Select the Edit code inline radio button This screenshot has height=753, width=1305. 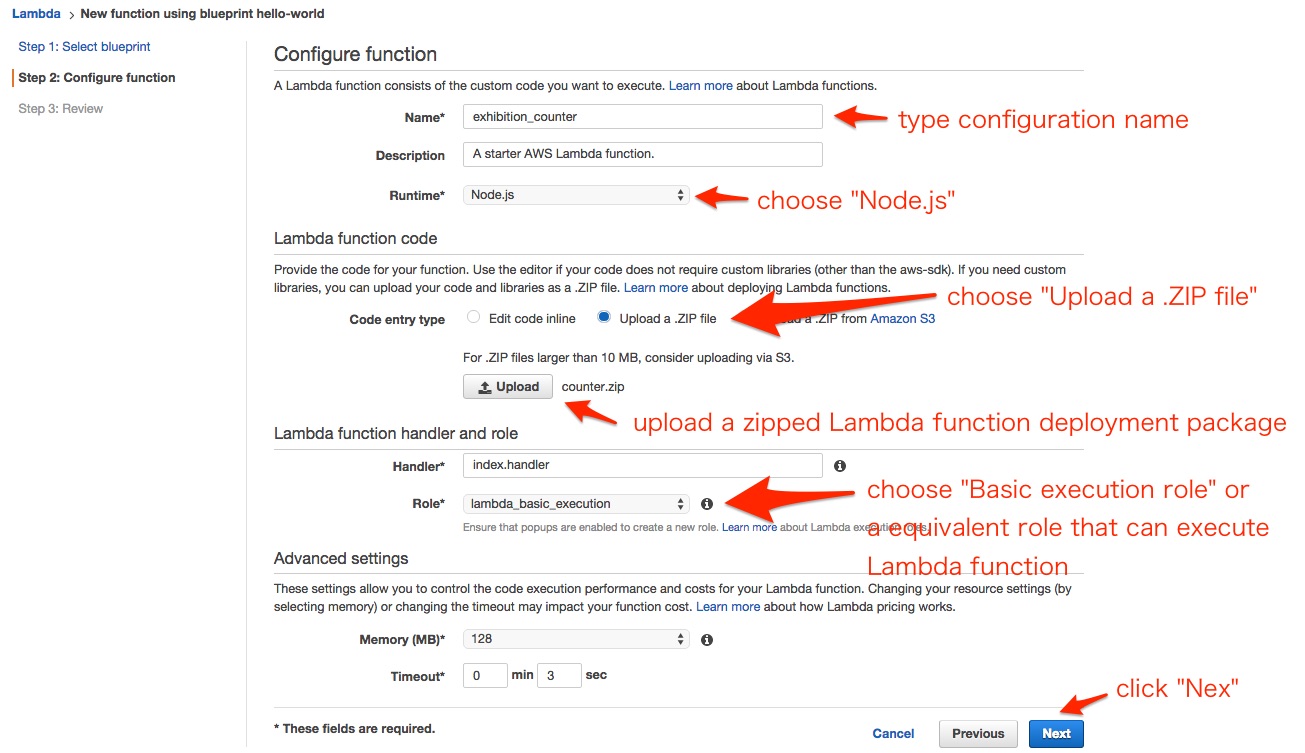click(x=474, y=318)
